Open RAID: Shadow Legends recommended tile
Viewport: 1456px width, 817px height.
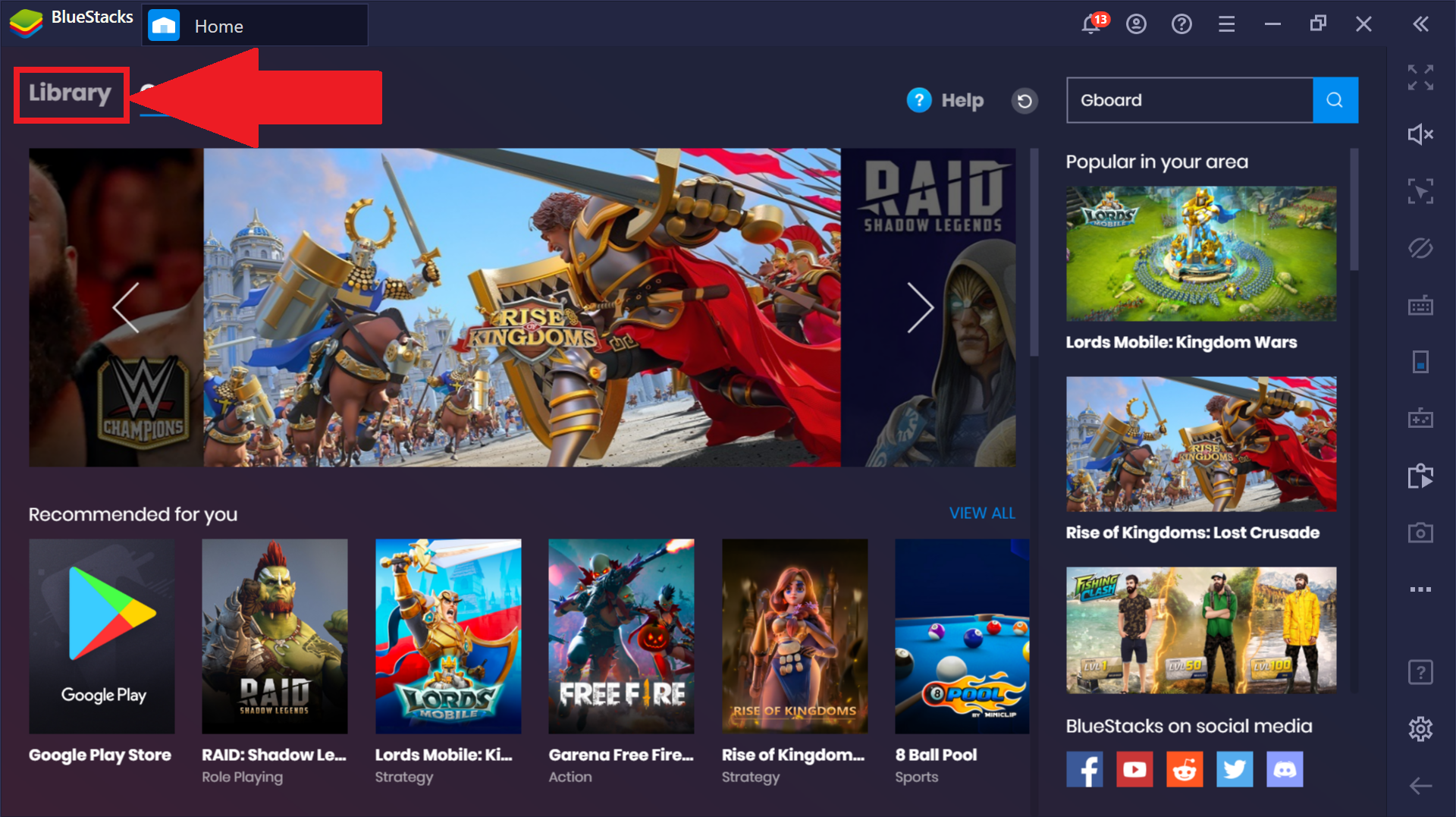click(275, 636)
